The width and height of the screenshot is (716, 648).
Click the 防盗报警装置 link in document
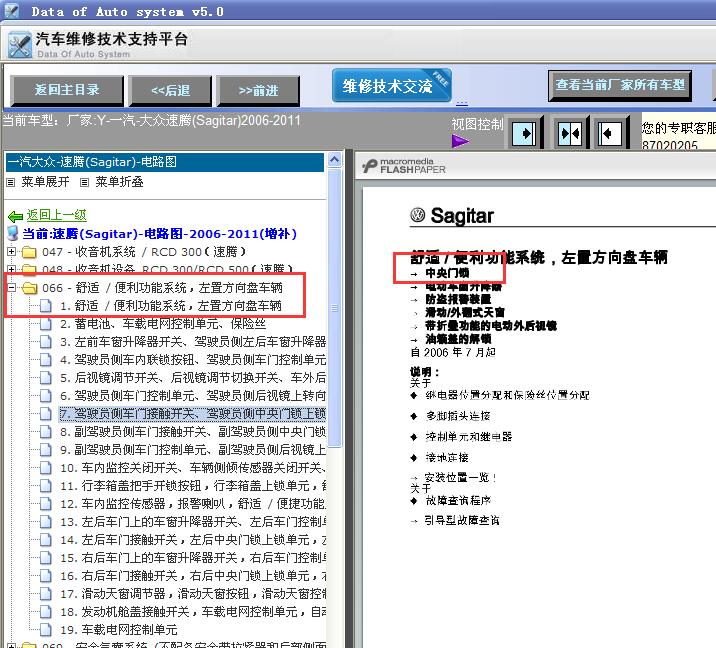pyautogui.click(x=458, y=300)
